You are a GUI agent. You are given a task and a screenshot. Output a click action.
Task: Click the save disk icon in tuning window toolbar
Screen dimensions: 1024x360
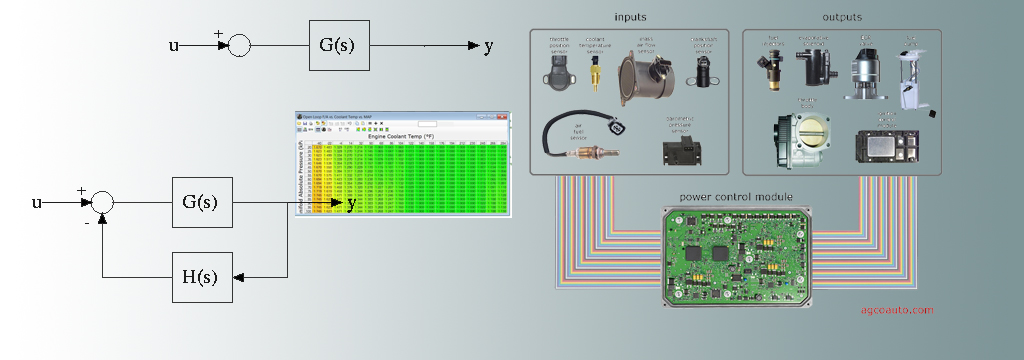click(304, 123)
